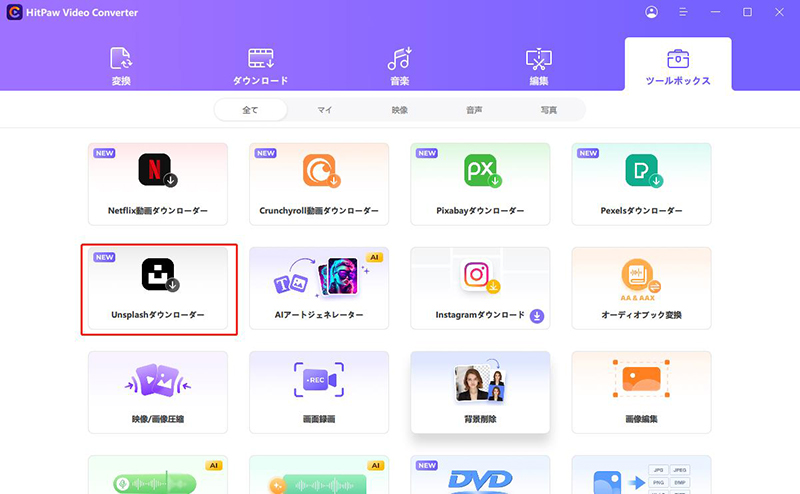The width and height of the screenshot is (800, 494).
Task: Click 画像編集 label
Action: [641, 419]
